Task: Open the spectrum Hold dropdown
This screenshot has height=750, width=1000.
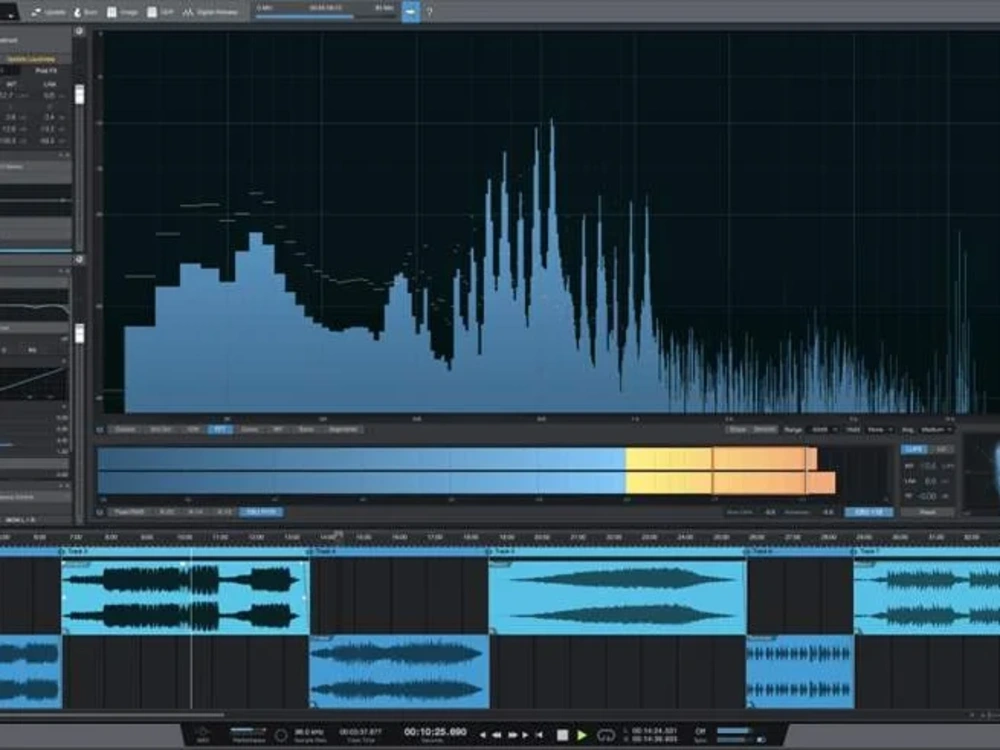Action: [879, 430]
